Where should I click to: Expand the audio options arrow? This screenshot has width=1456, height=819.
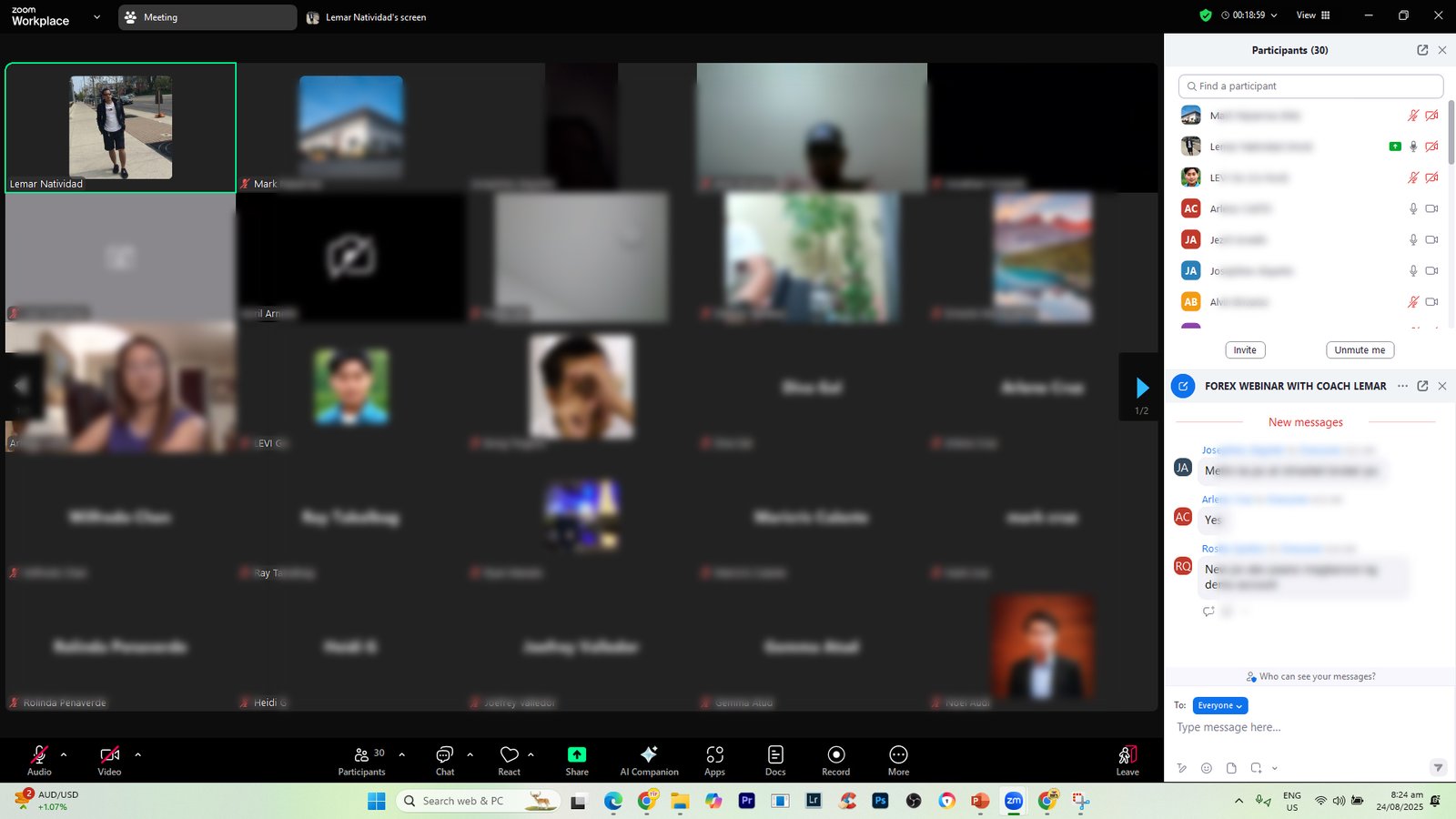pyautogui.click(x=64, y=754)
